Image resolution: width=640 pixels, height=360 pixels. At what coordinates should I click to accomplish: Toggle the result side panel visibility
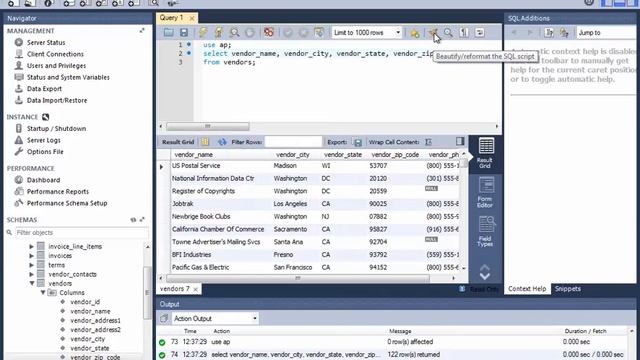[460, 141]
